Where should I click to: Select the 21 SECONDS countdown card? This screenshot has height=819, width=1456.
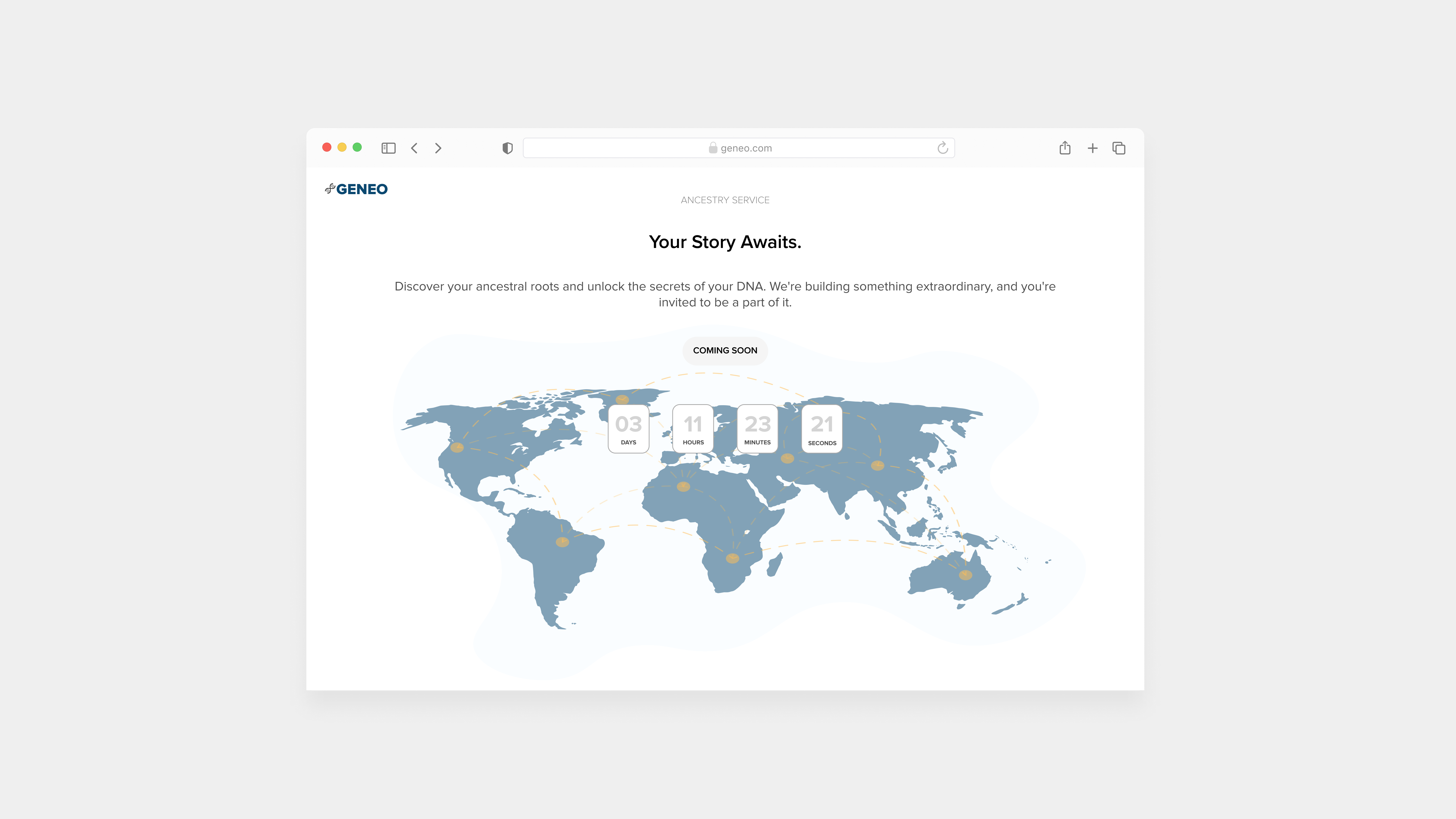tap(822, 429)
